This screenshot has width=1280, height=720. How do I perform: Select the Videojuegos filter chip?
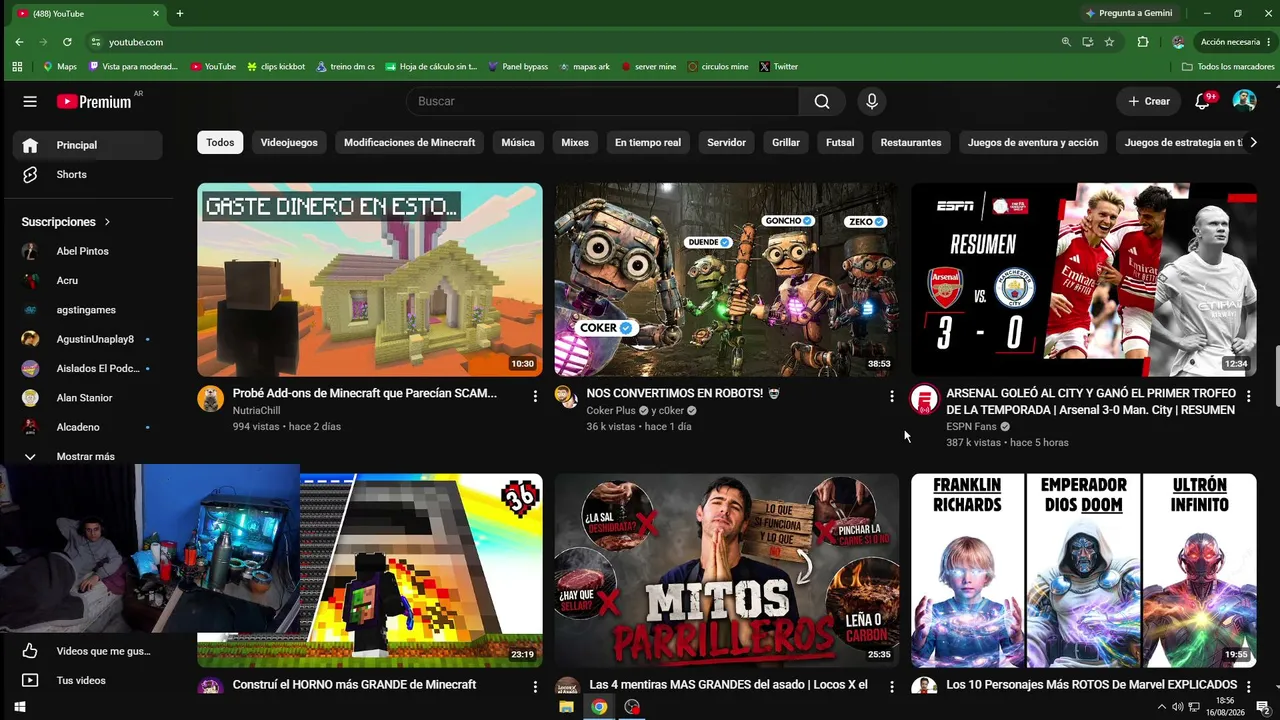[289, 143]
